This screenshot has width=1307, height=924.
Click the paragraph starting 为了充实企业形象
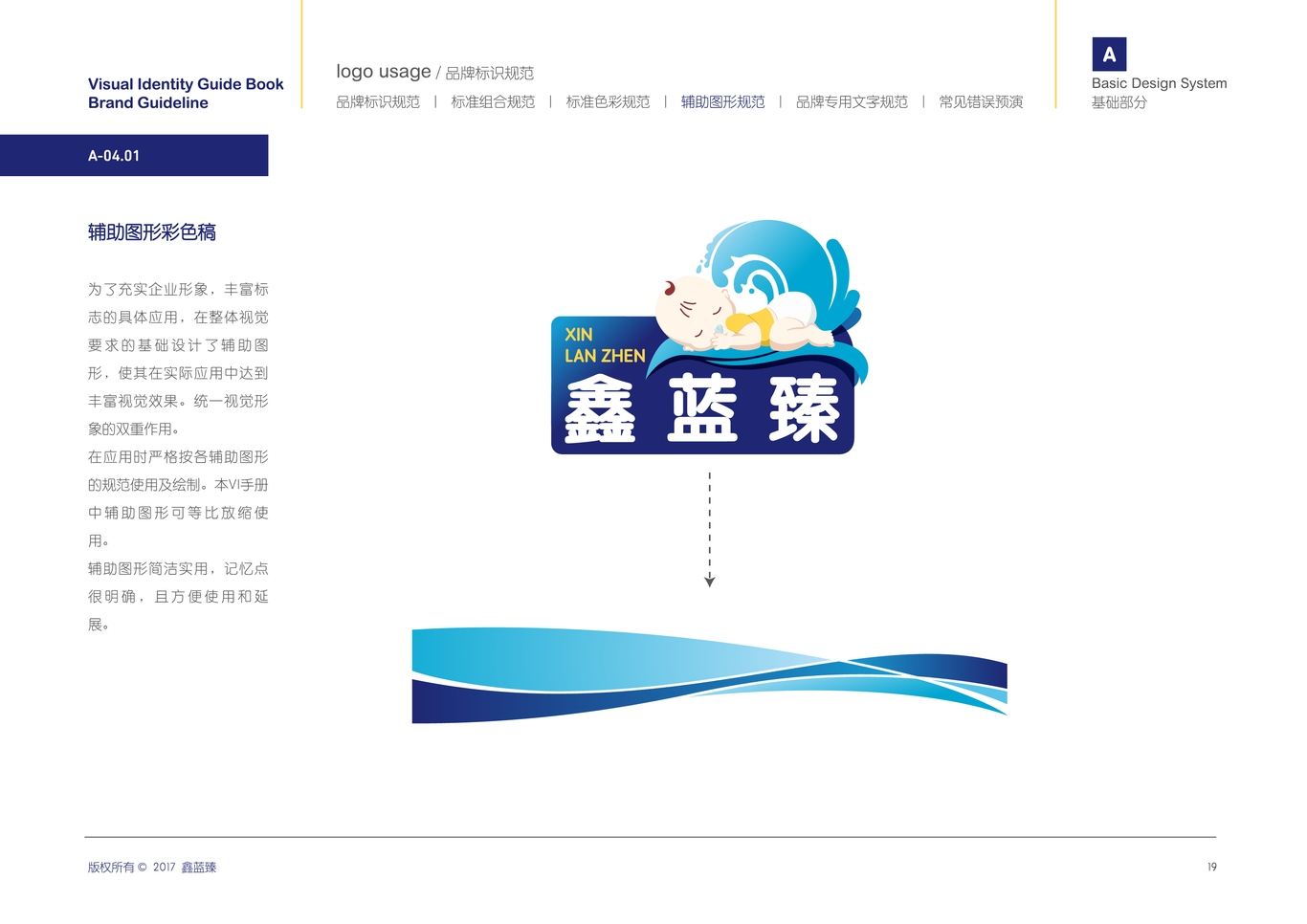click(x=178, y=359)
